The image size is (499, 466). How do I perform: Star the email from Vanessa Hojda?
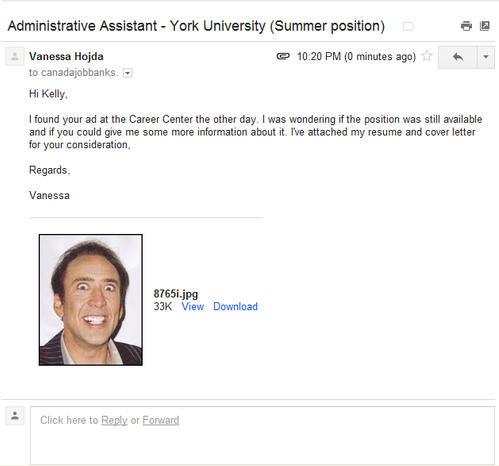click(x=427, y=56)
